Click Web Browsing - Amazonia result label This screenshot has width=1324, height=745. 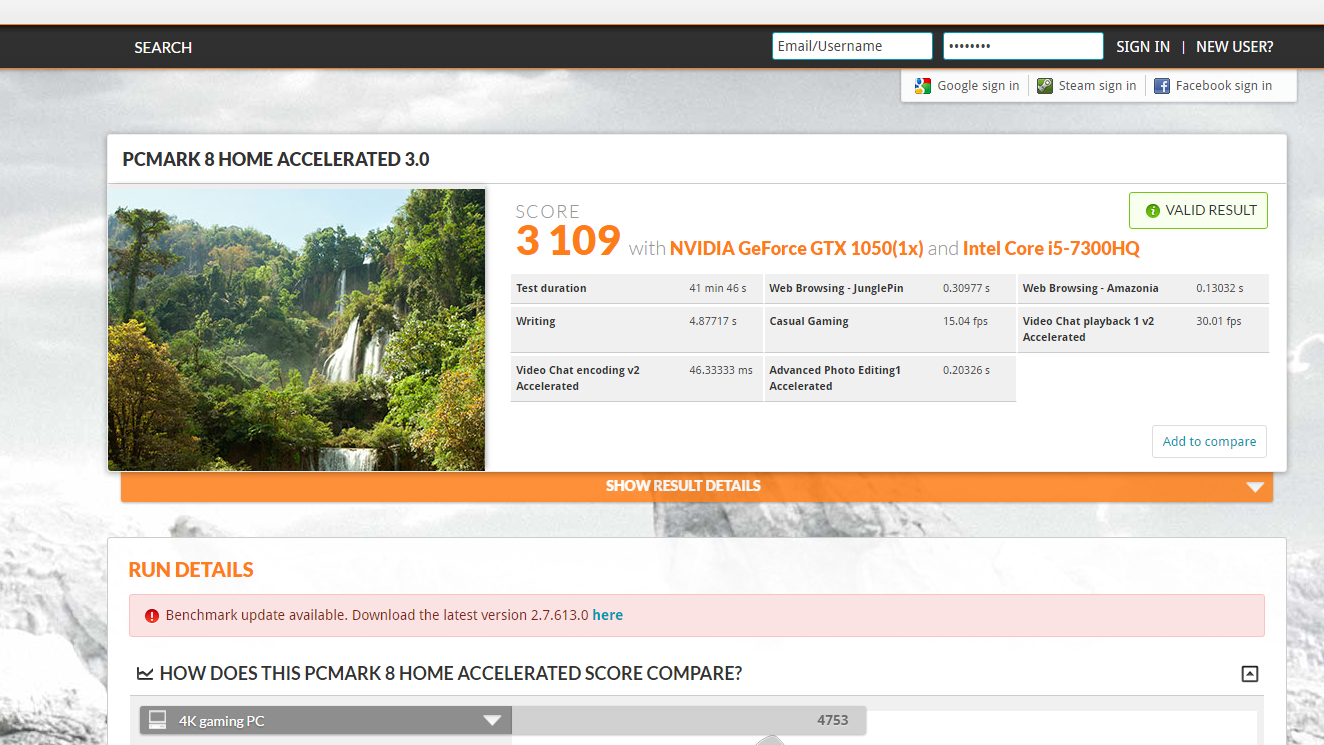pos(1090,288)
